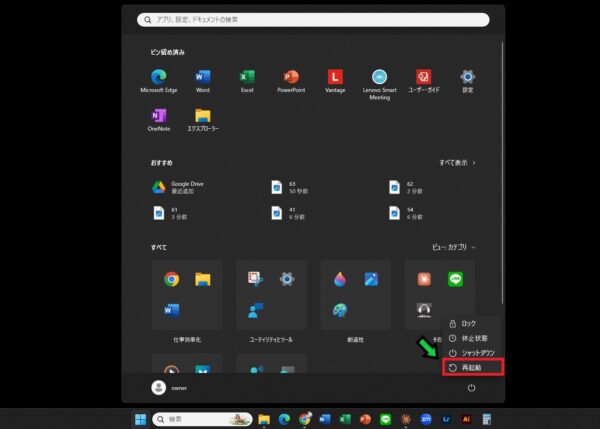Expand すべて表示 recommended list

457,163
